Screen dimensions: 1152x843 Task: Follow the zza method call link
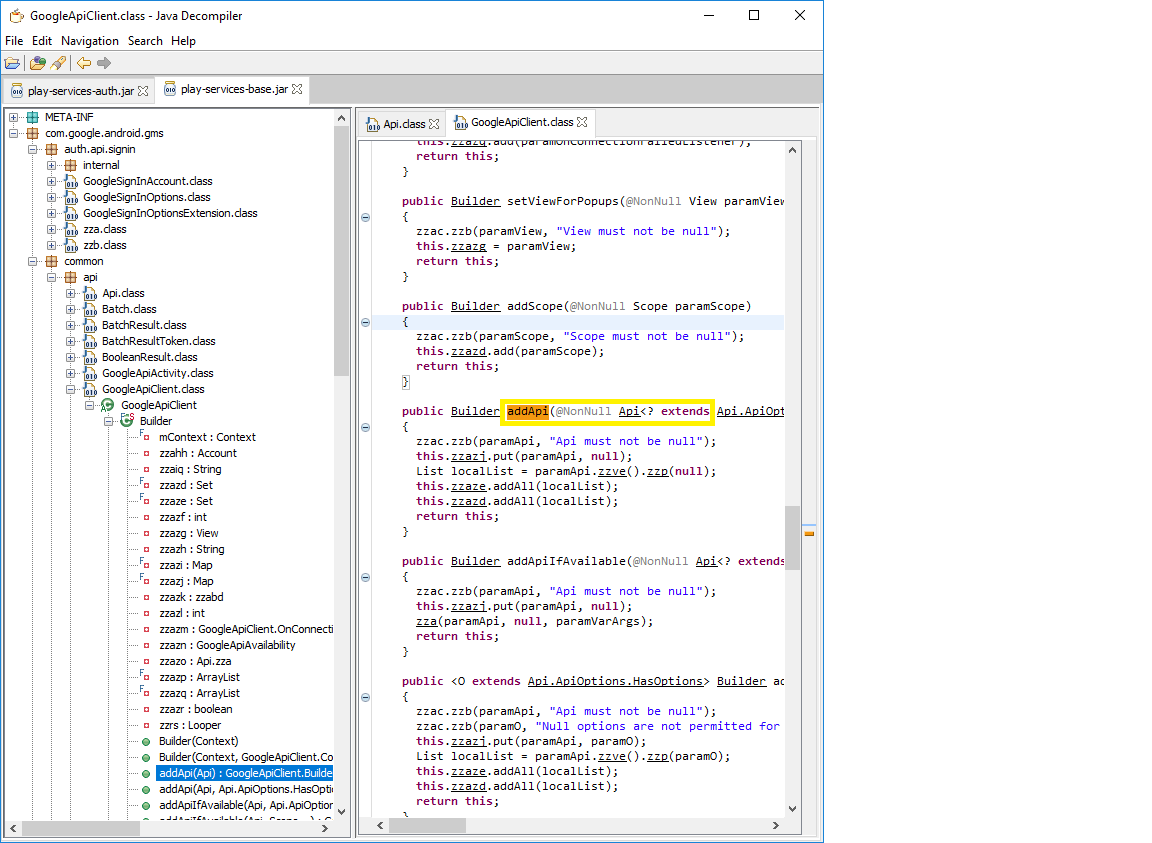[x=427, y=622]
